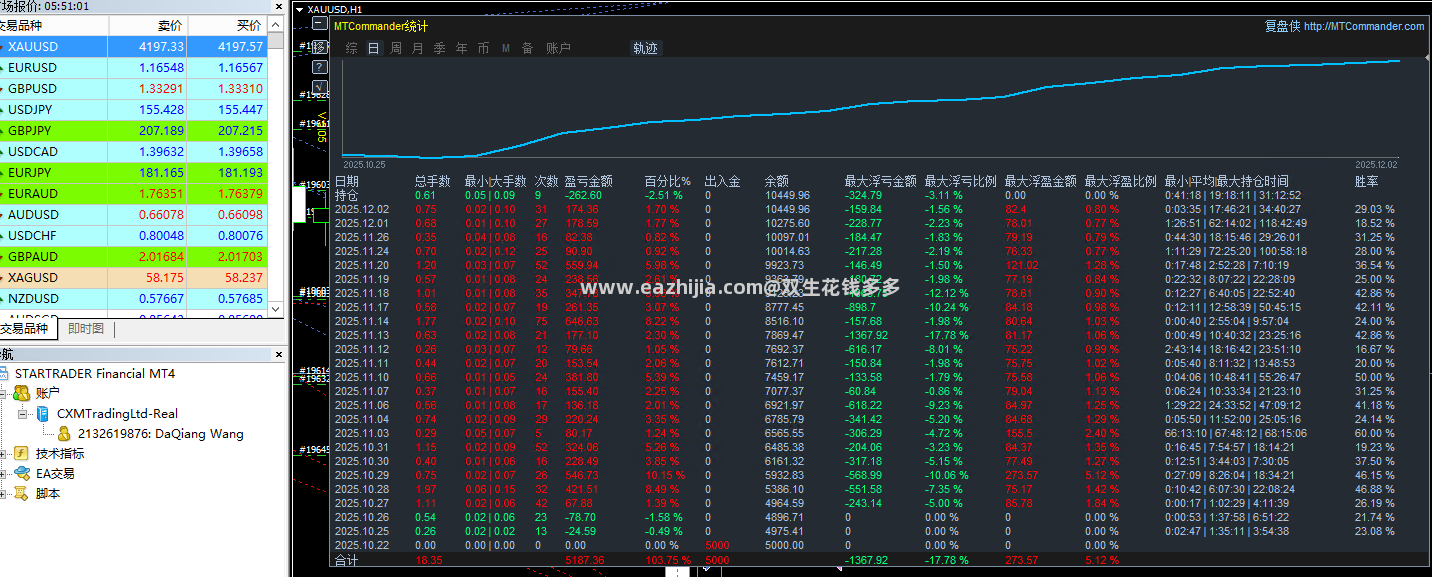1432x577 pixels.
Task: Select the EURAUD symbol row
Action: click(x=133, y=194)
